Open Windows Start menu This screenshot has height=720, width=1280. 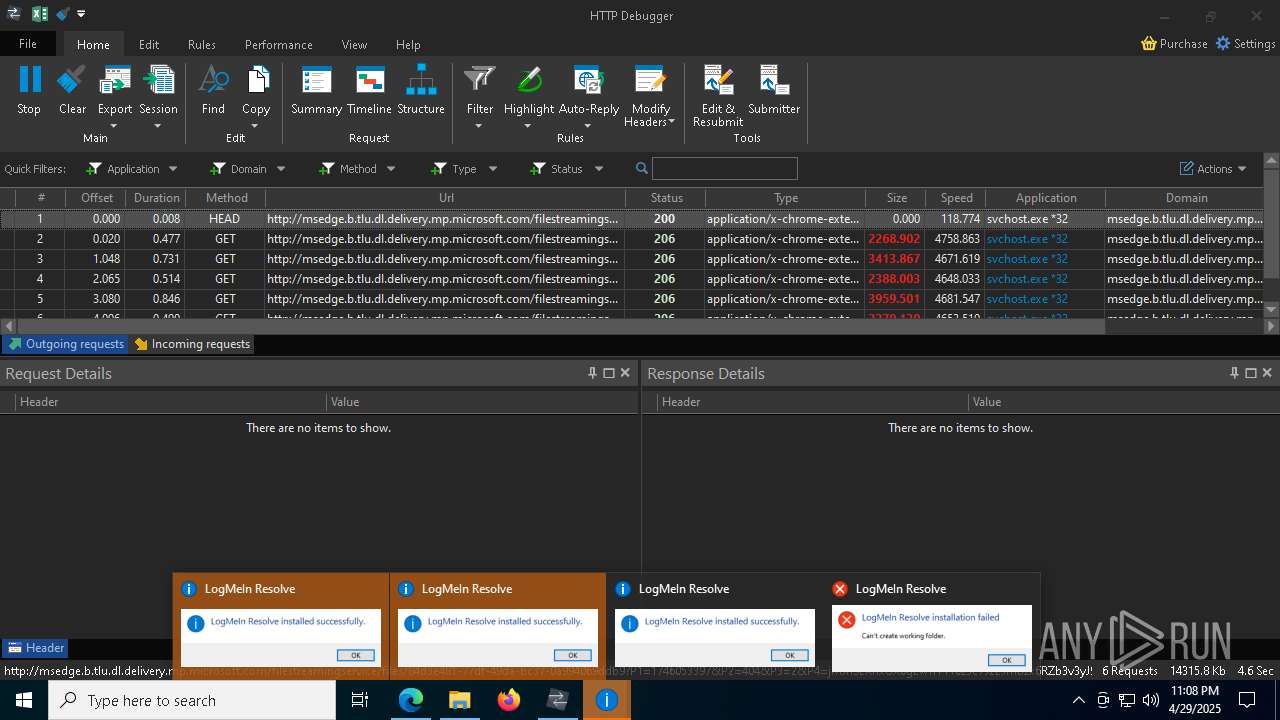pos(23,700)
